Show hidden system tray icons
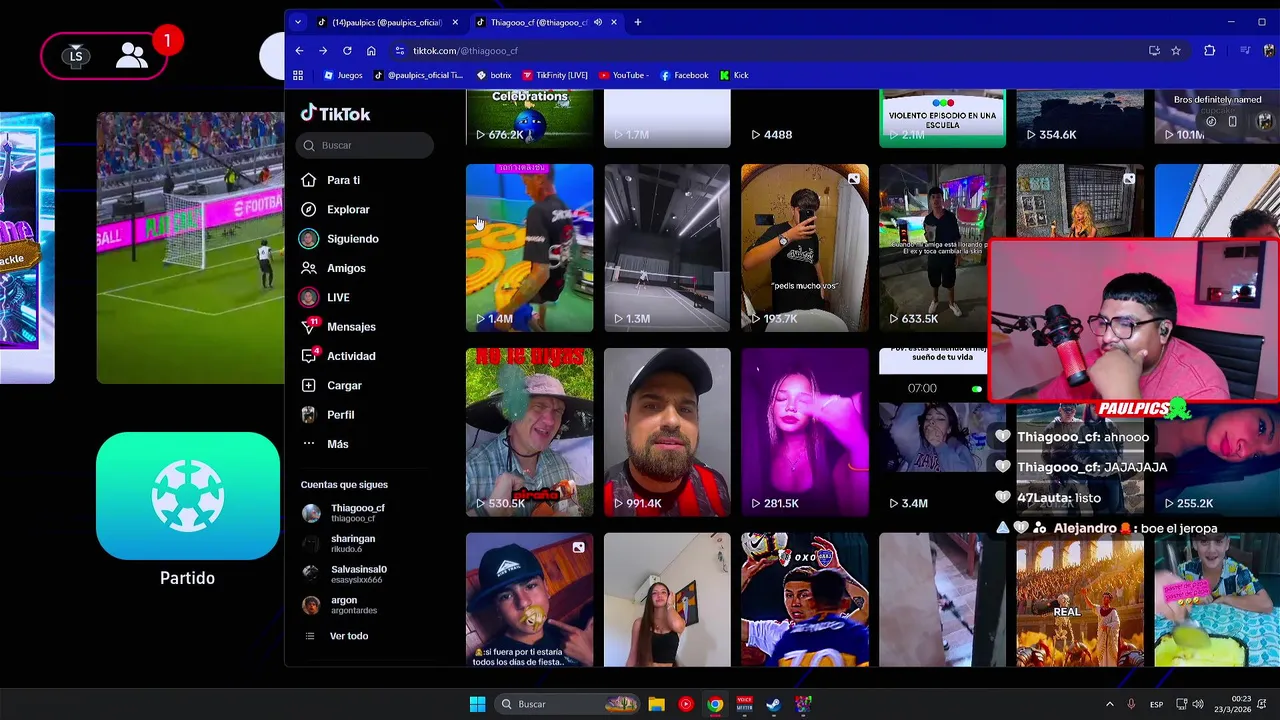This screenshot has height=720, width=1280. (x=1109, y=704)
